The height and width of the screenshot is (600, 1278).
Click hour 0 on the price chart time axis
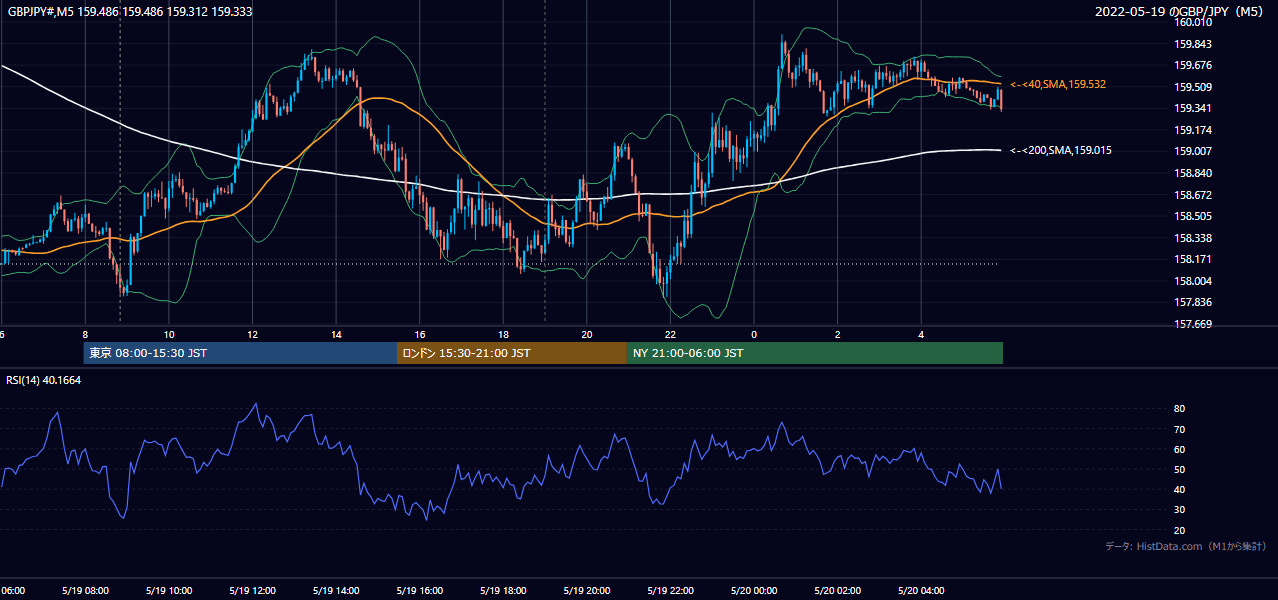click(x=754, y=335)
